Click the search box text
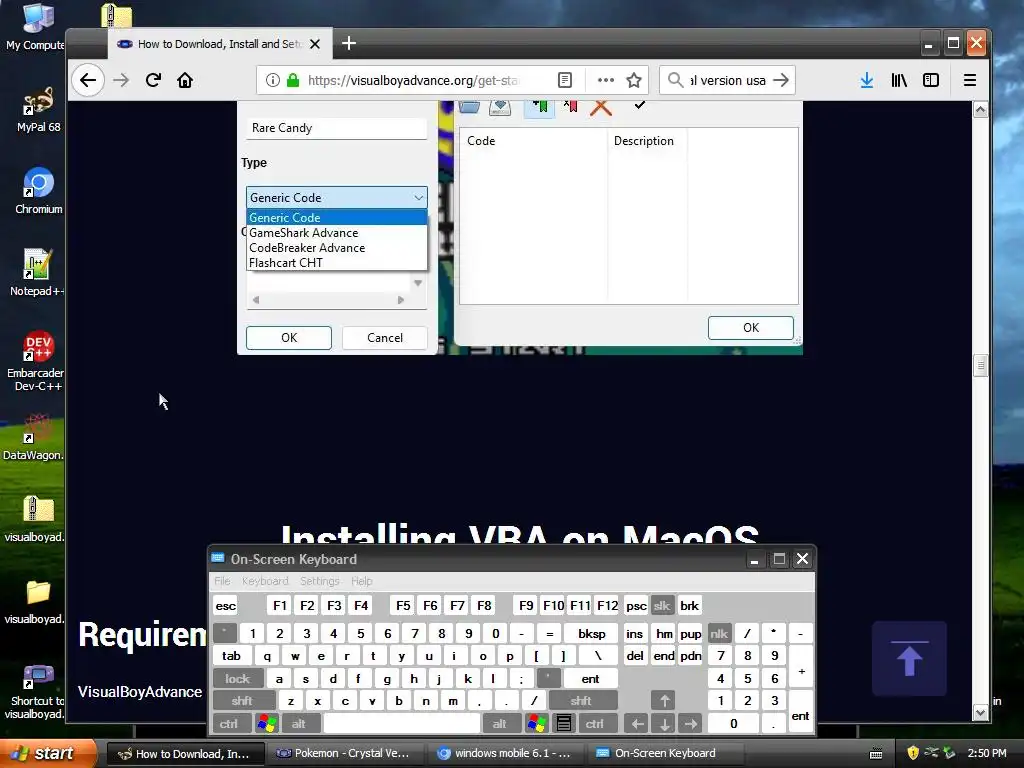Viewport: 1024px width, 768px height. (x=728, y=80)
